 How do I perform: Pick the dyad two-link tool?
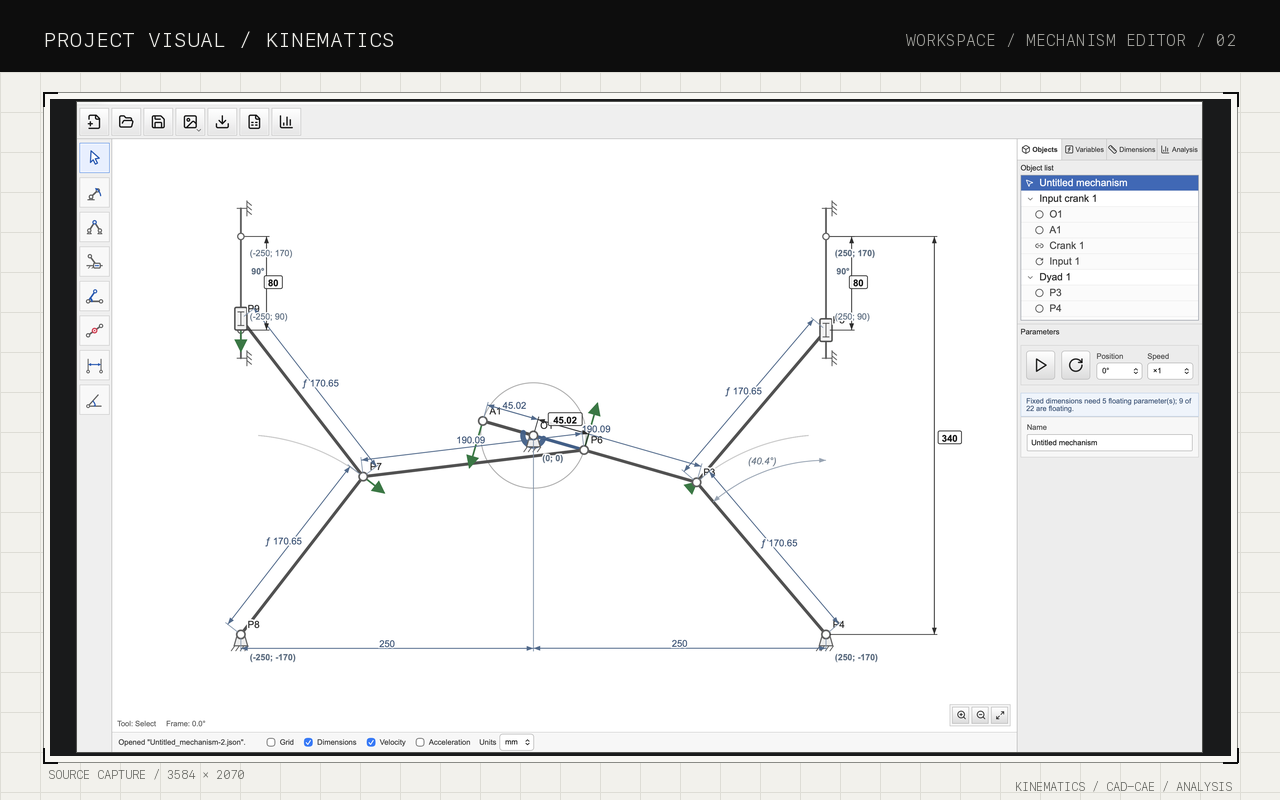pyautogui.click(x=95, y=227)
